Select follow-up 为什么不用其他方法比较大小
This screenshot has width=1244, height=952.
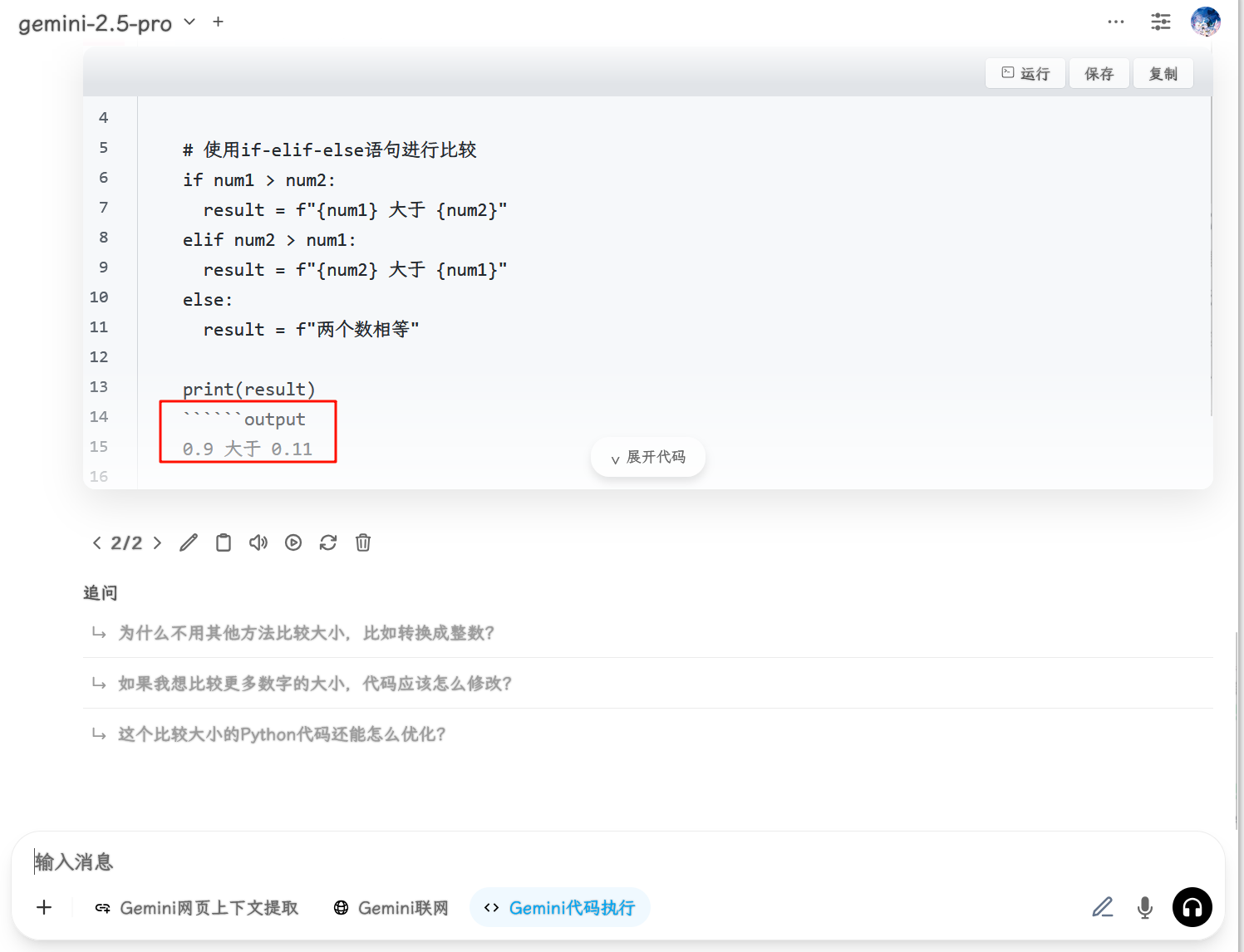pos(647,633)
